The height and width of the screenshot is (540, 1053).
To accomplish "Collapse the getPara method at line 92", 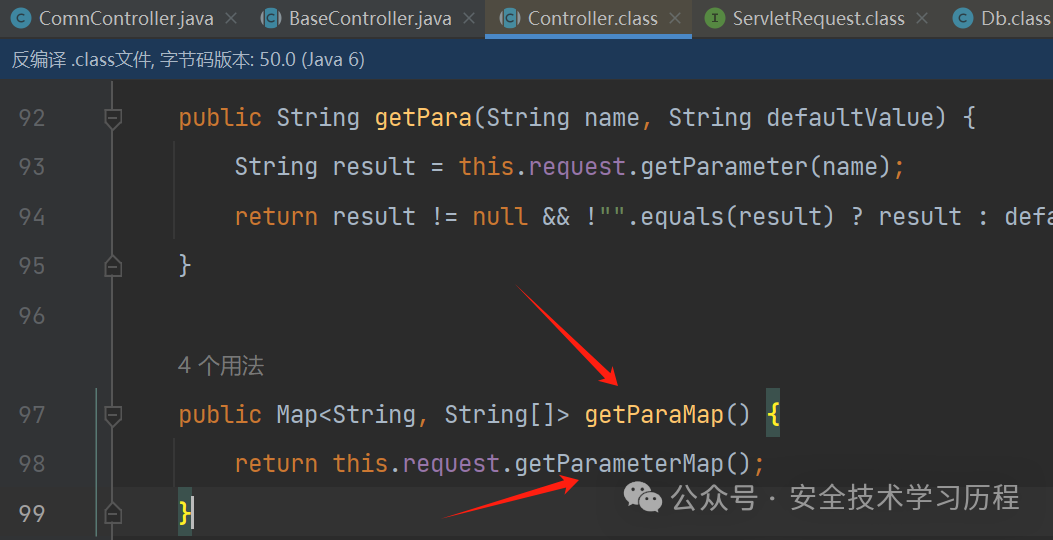I will pyautogui.click(x=113, y=119).
